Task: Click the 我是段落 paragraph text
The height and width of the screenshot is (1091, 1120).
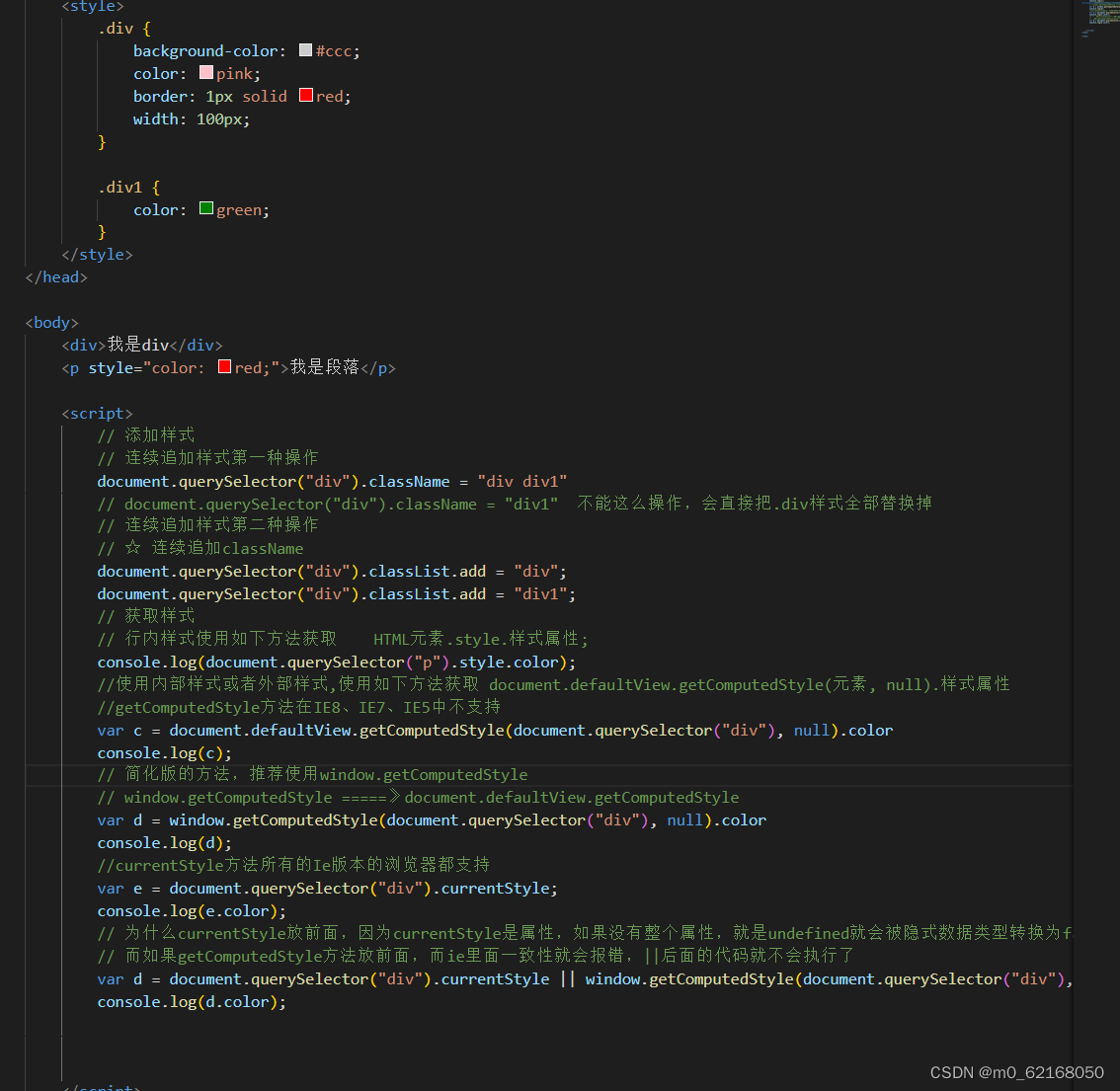Action: point(324,367)
